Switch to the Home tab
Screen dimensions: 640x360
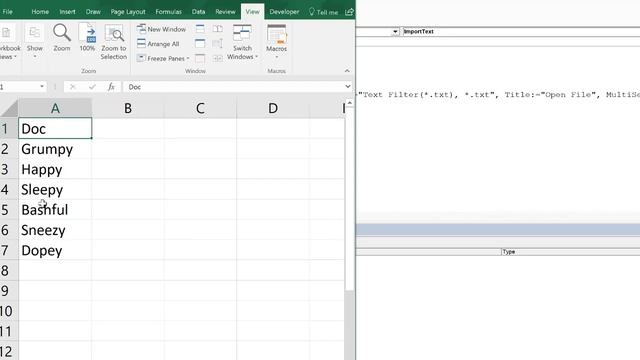[40, 12]
